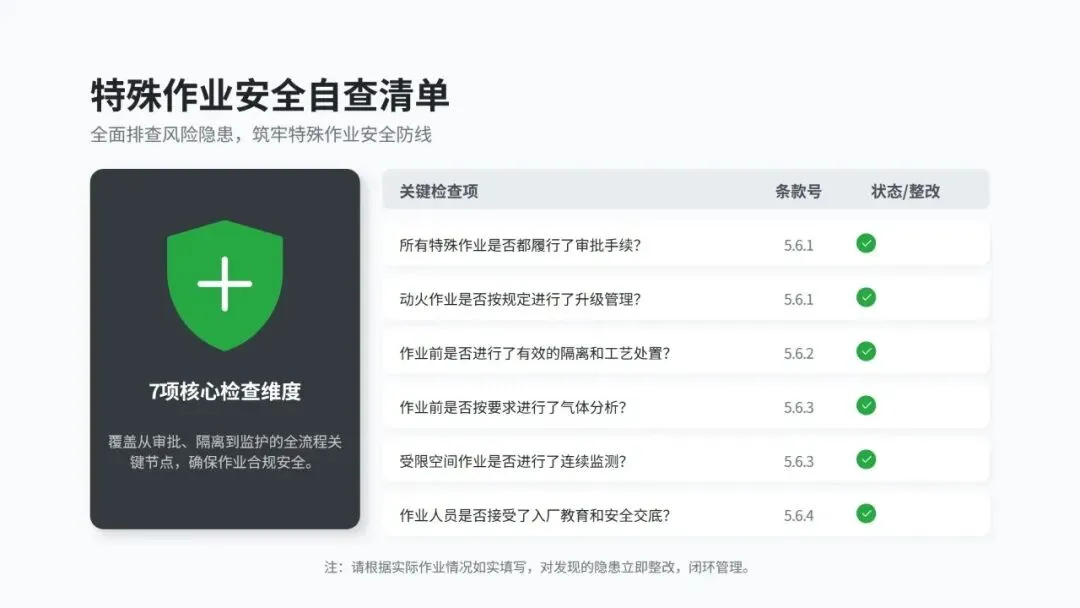This screenshot has width=1080, height=608.
Task: Click clause number 5.6.2
Action: click(798, 353)
